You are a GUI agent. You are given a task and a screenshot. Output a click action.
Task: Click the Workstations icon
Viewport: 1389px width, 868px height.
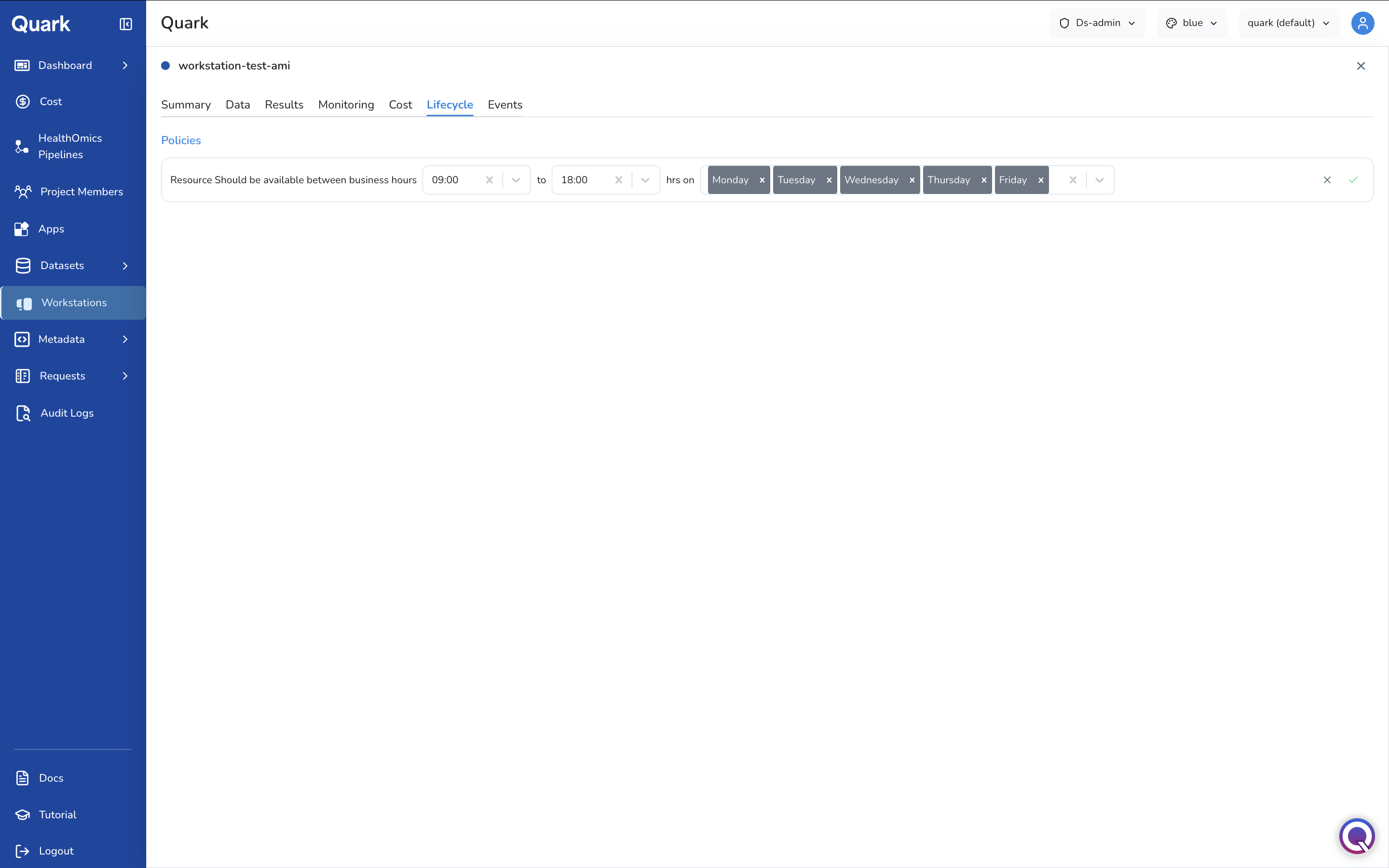point(24,303)
